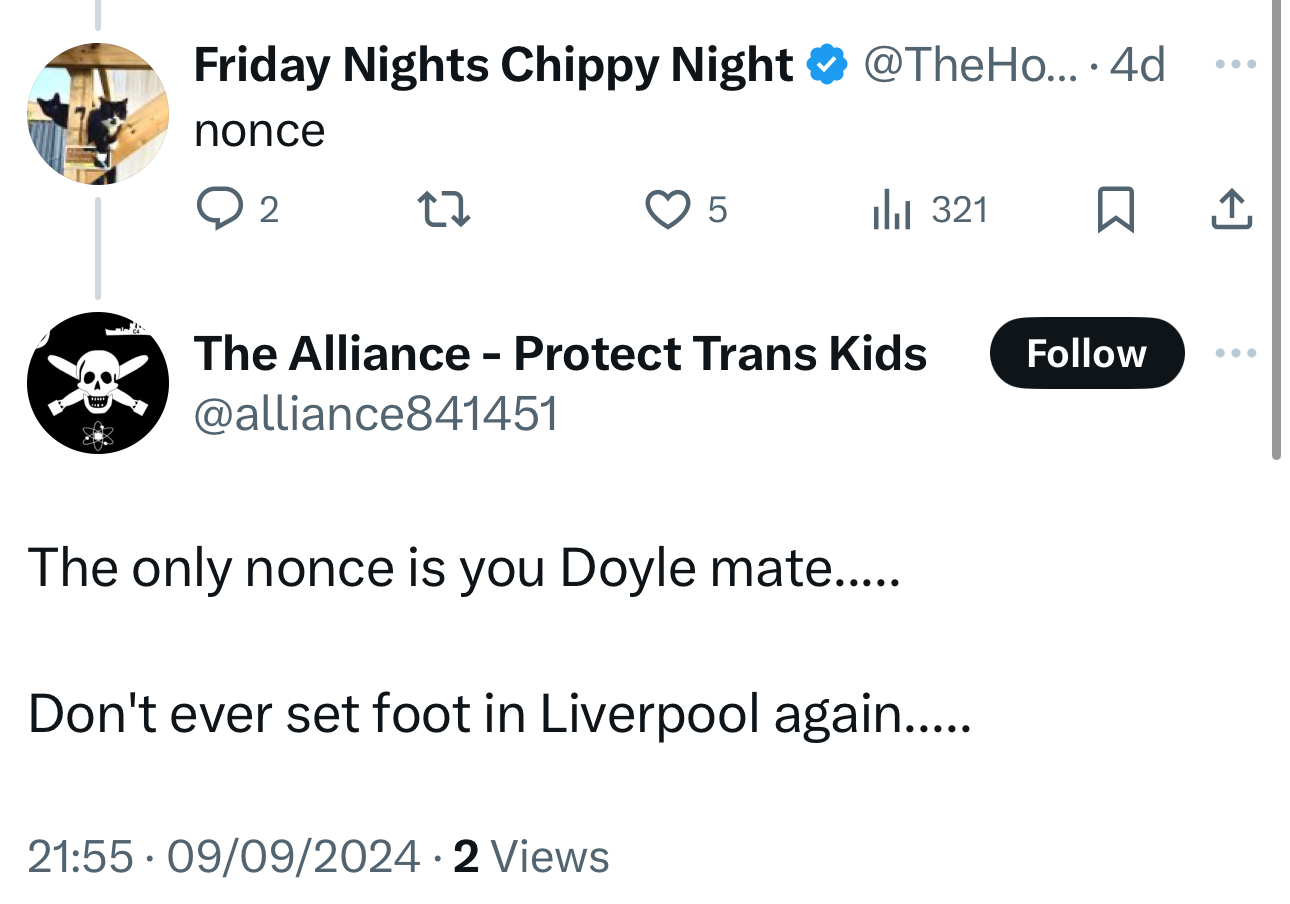Tap the share upload icon
Viewport: 1290px width, 904px height.
[x=1231, y=210]
